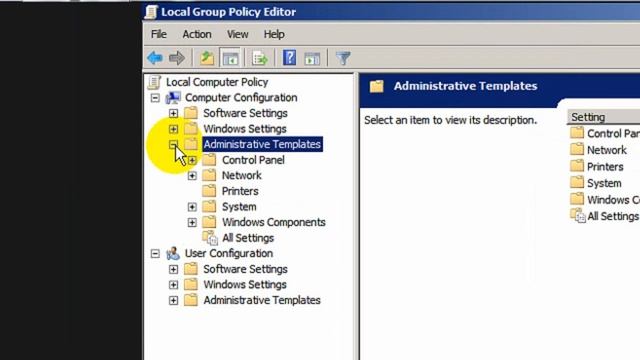Click the Export List toolbar icon
640x360 pixels.
(260, 58)
